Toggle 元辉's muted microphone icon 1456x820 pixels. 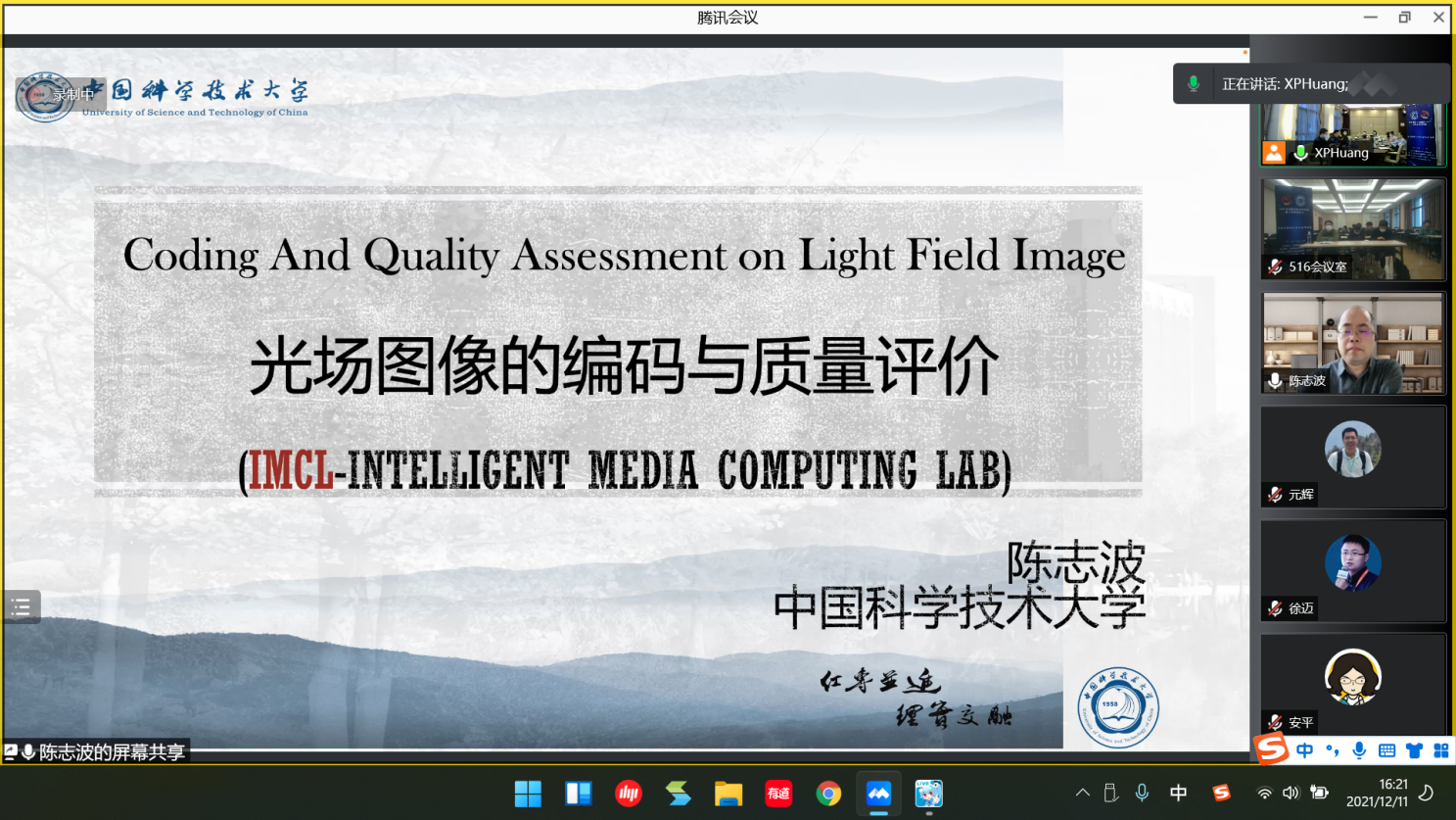1275,495
